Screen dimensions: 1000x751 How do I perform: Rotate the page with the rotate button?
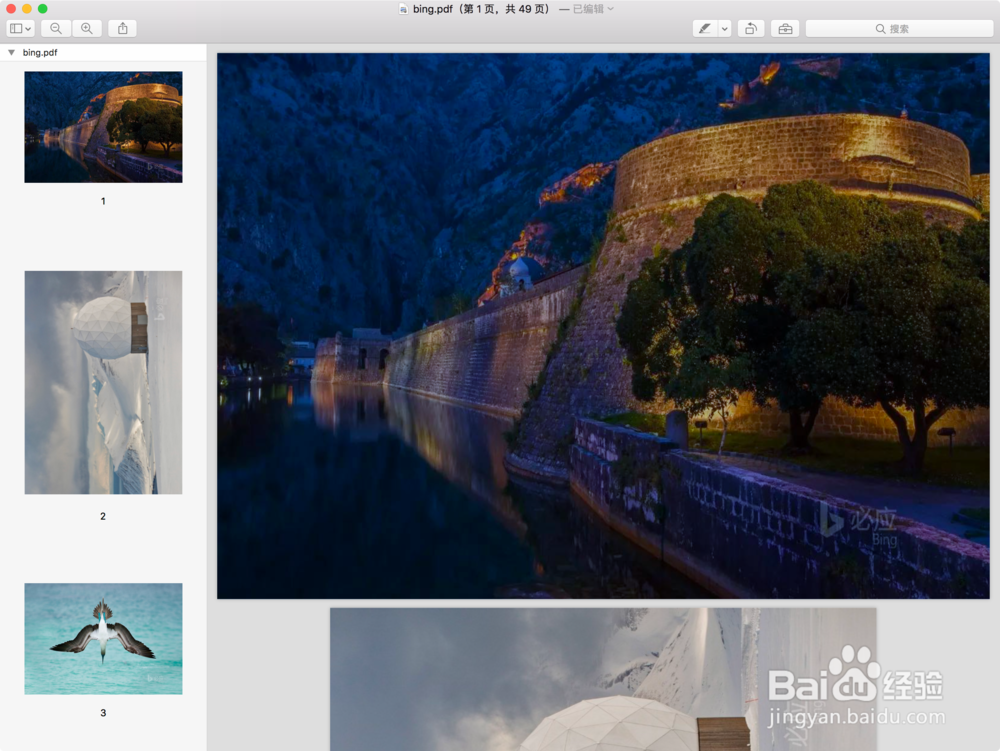click(751, 29)
